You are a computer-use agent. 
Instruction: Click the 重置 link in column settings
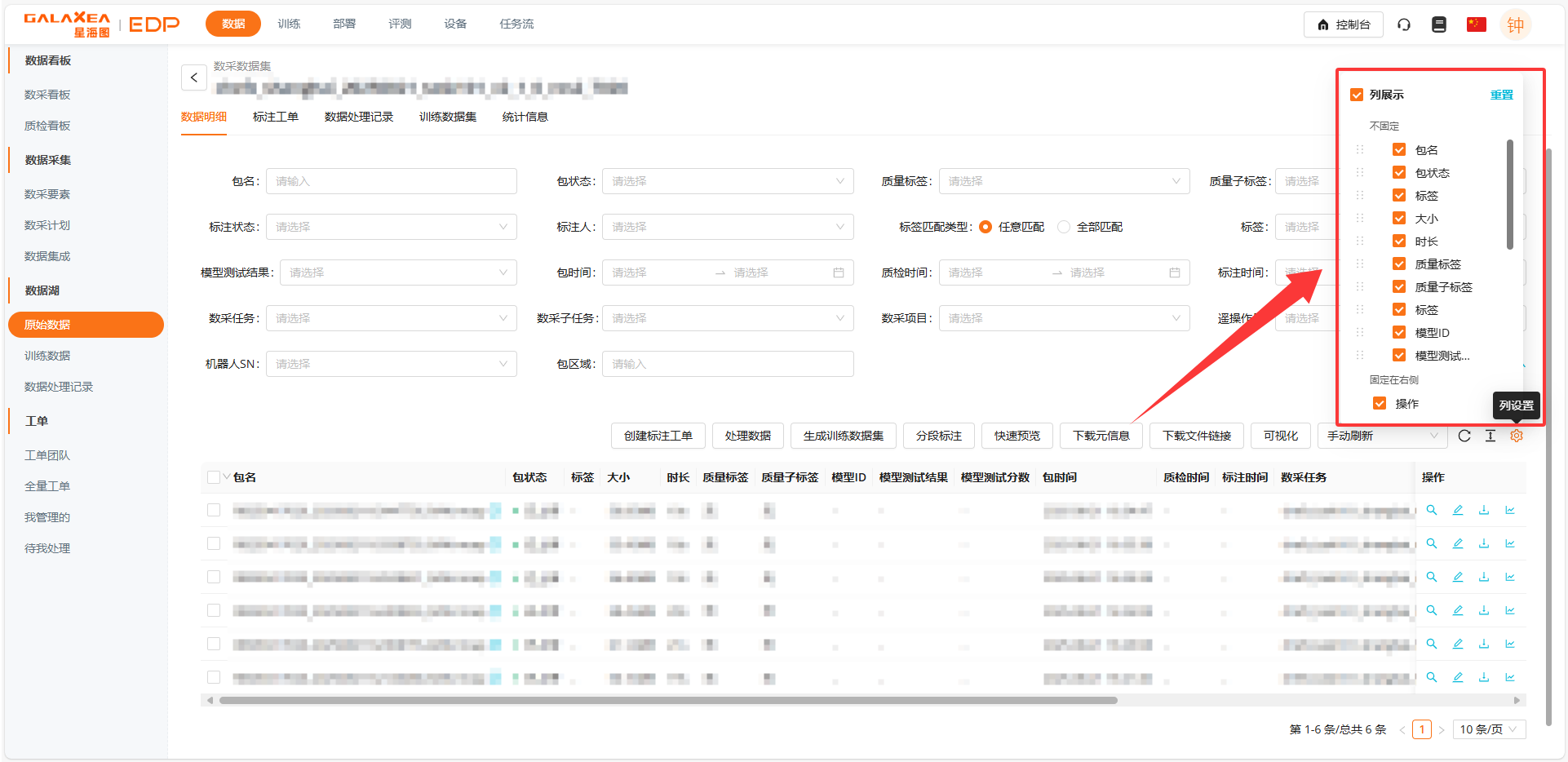[1501, 95]
